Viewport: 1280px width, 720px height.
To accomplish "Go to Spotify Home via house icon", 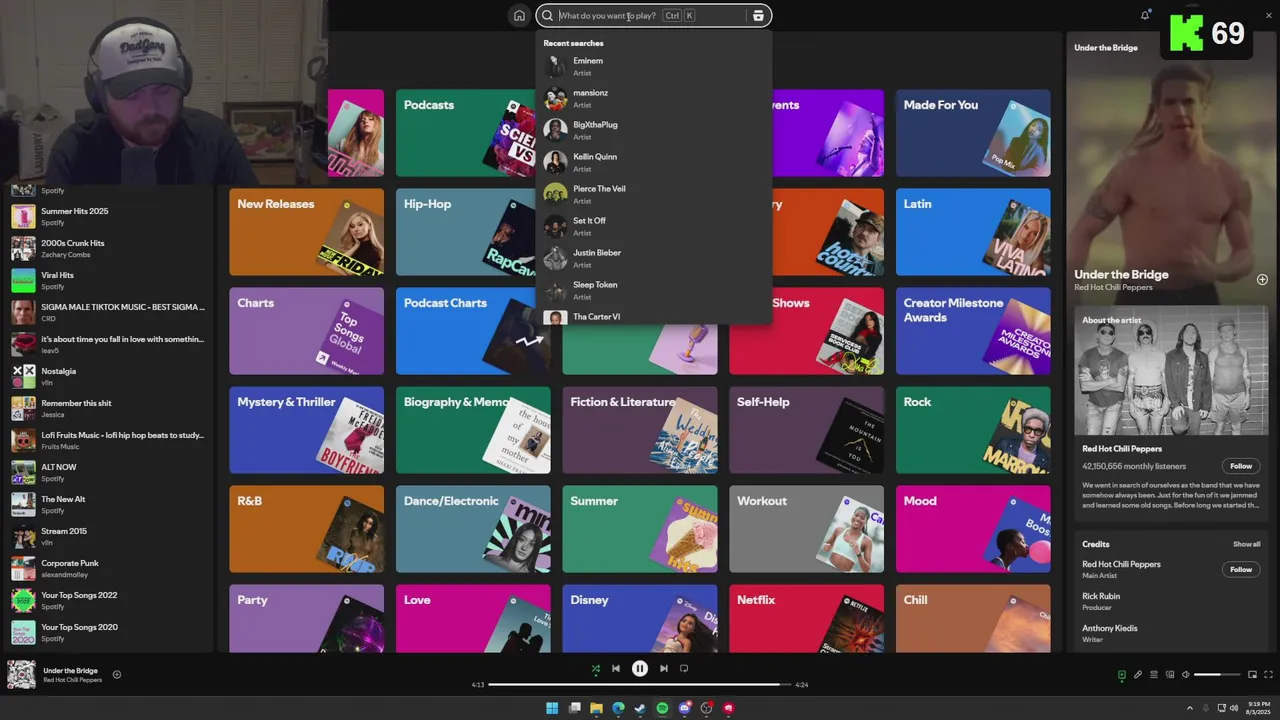I will pyautogui.click(x=519, y=15).
